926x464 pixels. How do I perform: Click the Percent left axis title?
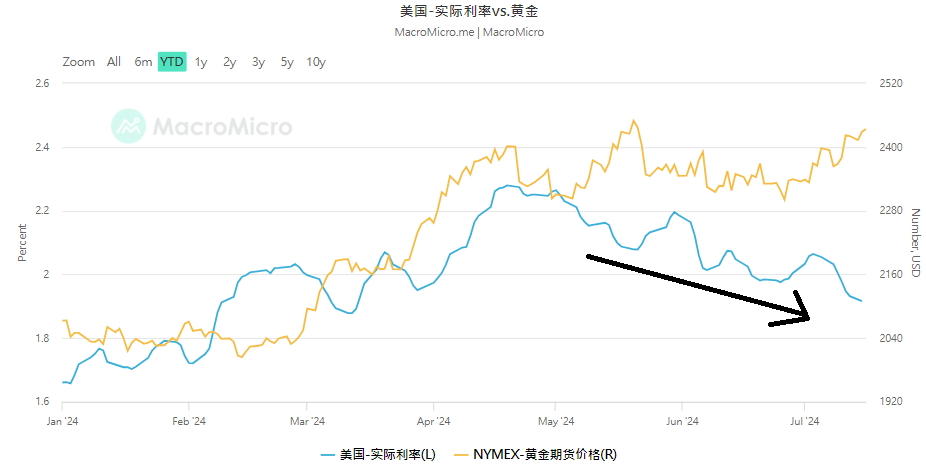(22, 243)
